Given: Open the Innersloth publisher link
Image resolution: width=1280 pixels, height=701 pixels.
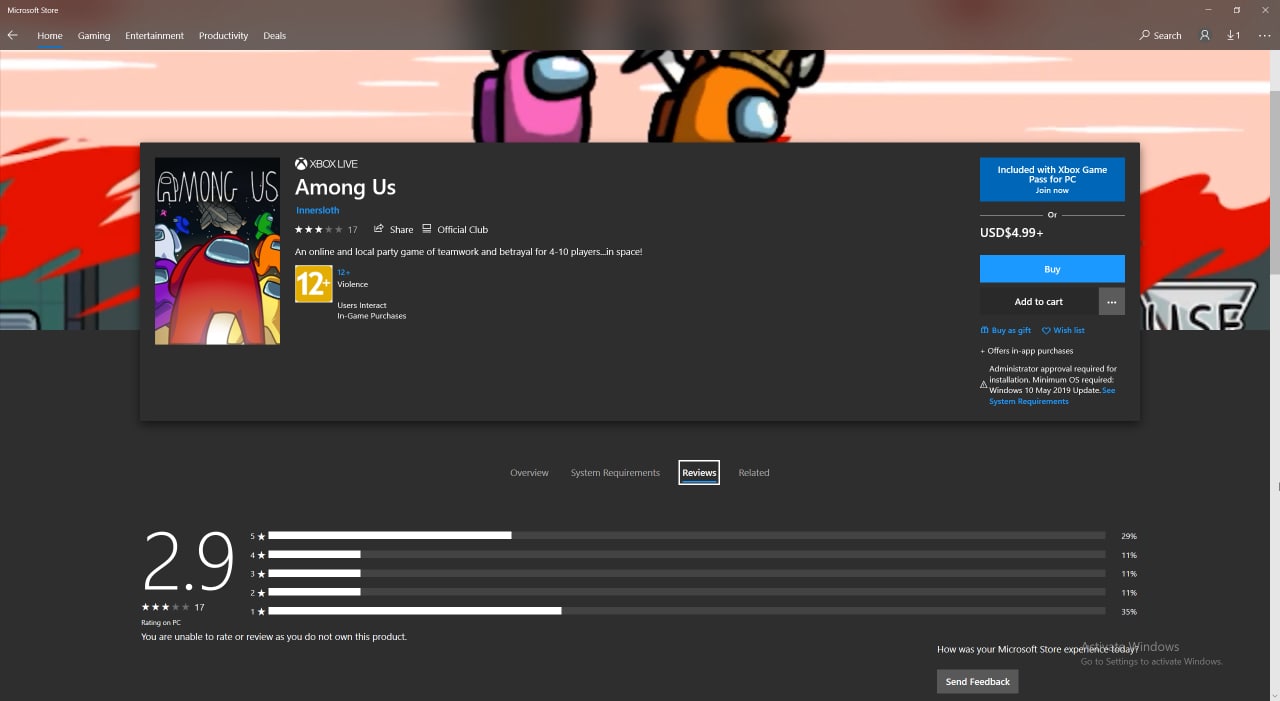Looking at the screenshot, I should 318,210.
